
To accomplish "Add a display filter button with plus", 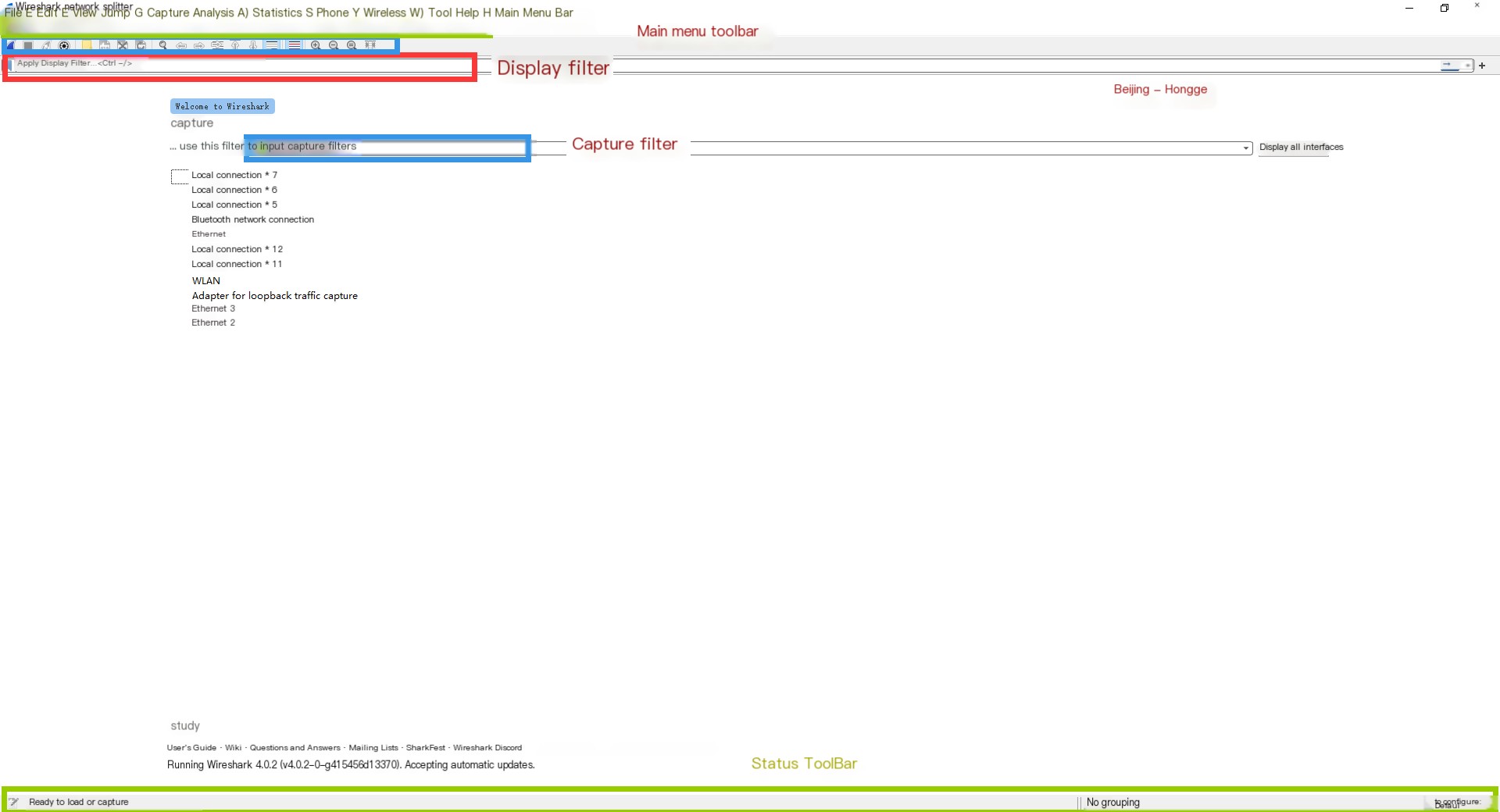I will click(x=1482, y=66).
